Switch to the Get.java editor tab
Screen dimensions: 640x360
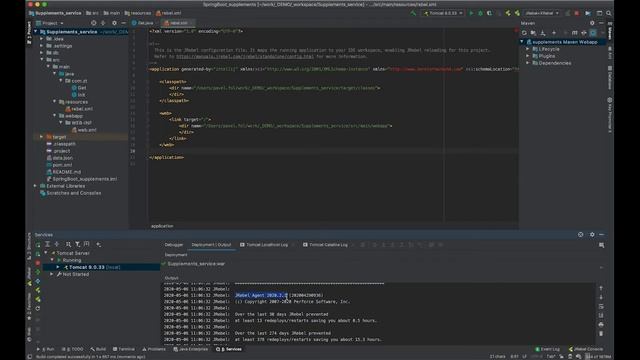[x=143, y=23]
